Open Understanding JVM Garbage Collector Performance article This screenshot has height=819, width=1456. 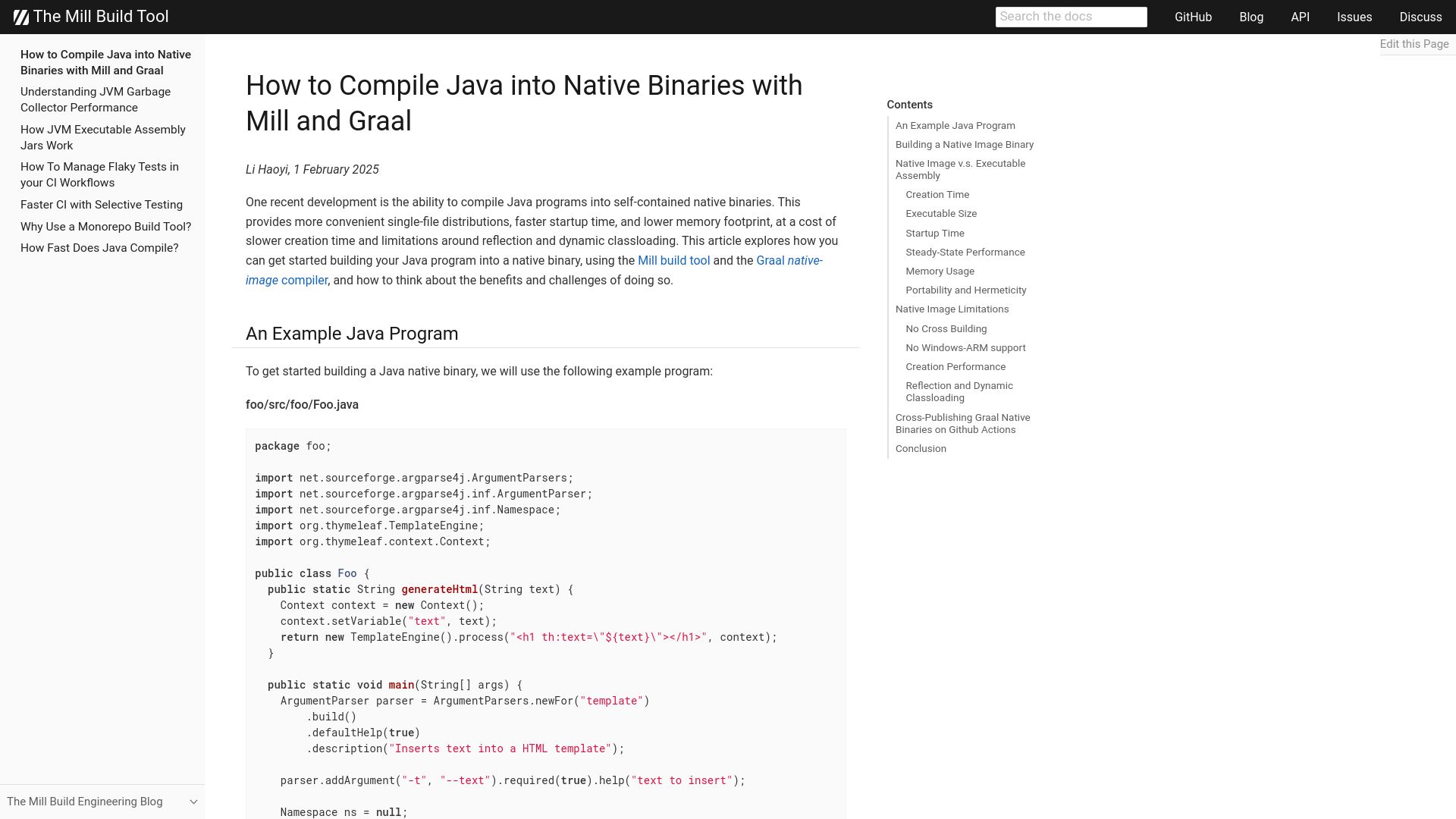[x=96, y=99]
